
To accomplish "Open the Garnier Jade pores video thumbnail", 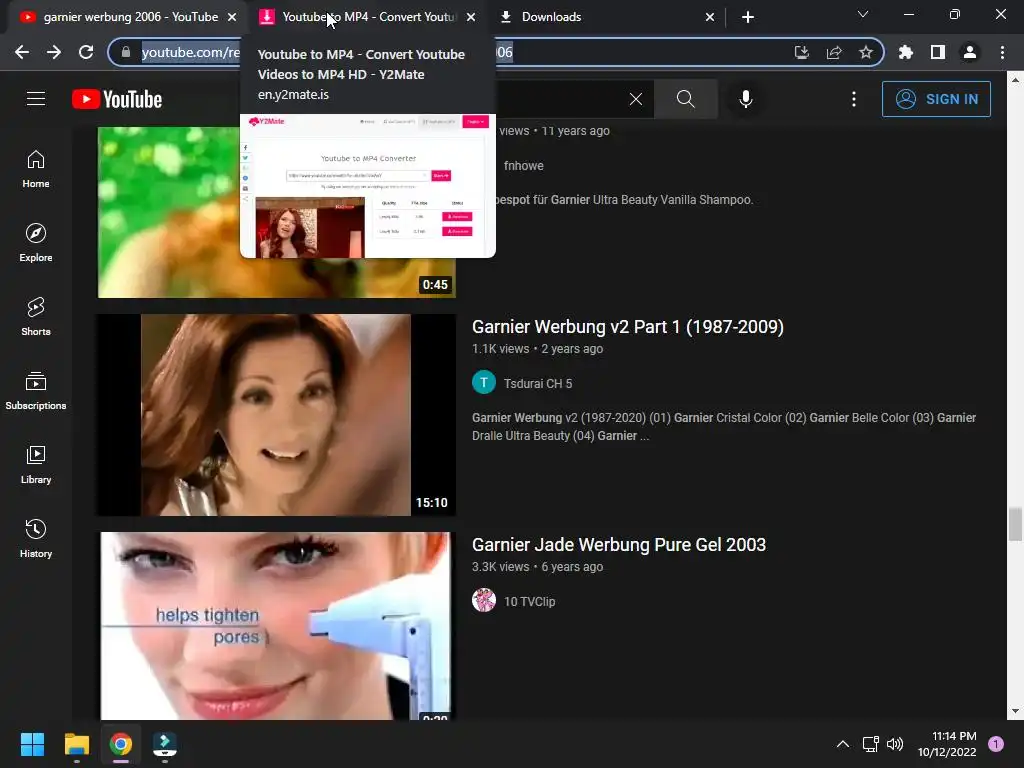I will click(276, 626).
